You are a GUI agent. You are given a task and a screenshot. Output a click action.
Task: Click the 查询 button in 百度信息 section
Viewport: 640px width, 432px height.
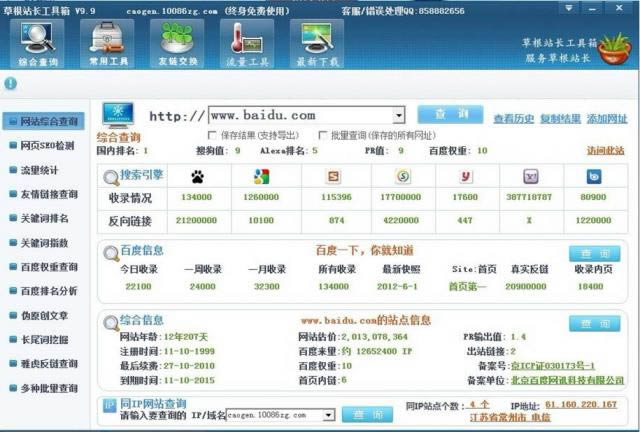[x=595, y=254]
